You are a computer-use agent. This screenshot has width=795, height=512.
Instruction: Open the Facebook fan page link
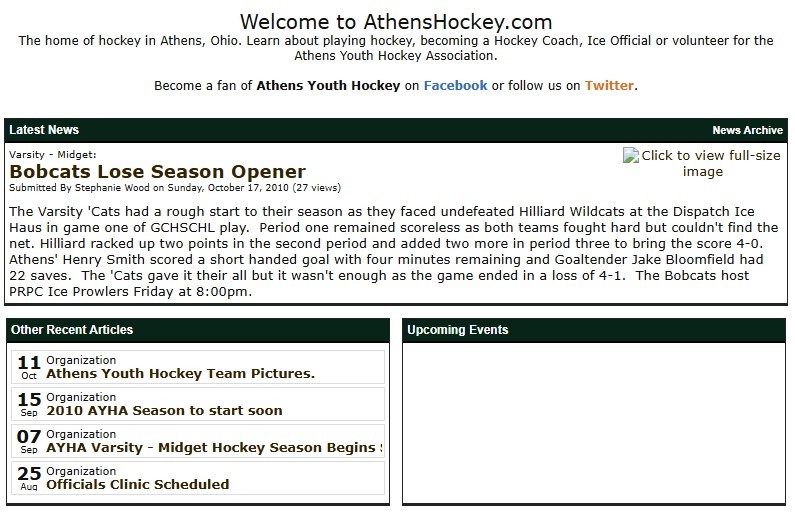[455, 85]
